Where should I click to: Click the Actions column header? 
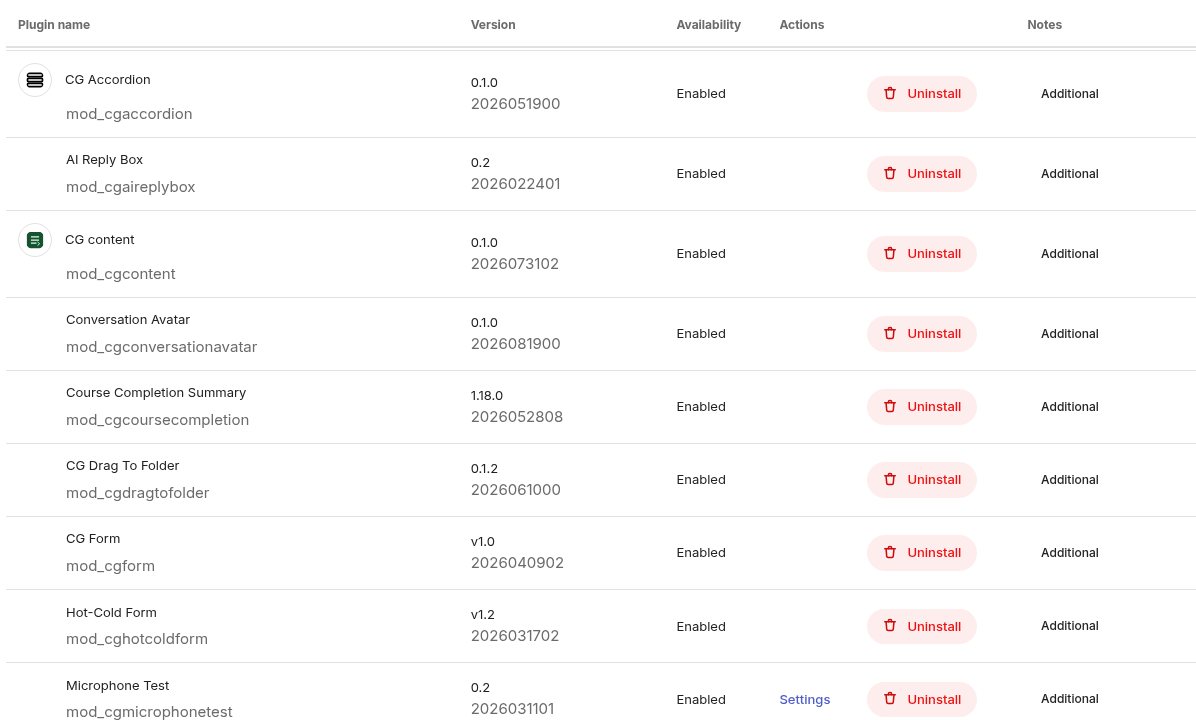[802, 24]
